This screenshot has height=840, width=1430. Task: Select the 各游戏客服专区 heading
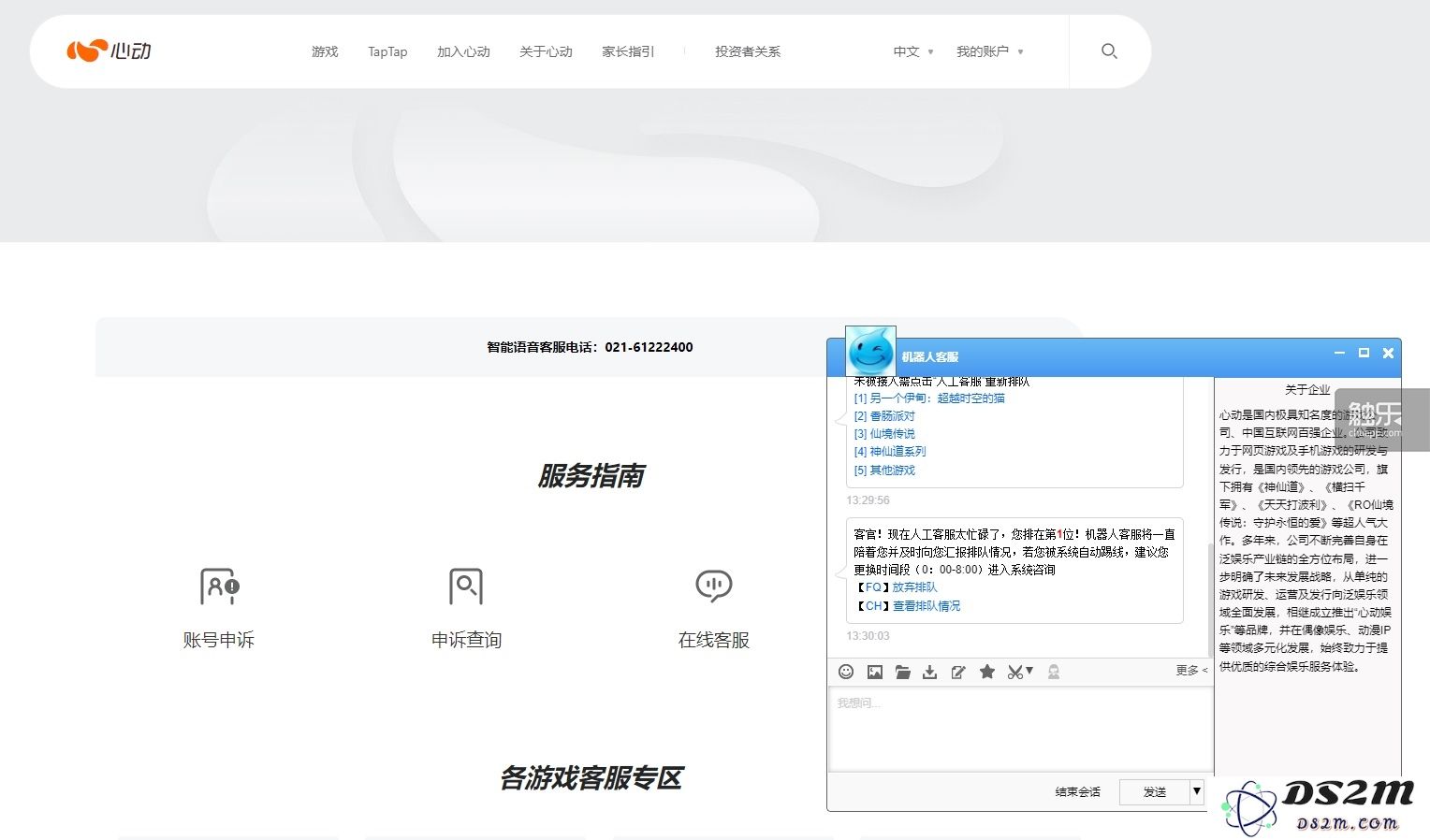pyautogui.click(x=591, y=777)
